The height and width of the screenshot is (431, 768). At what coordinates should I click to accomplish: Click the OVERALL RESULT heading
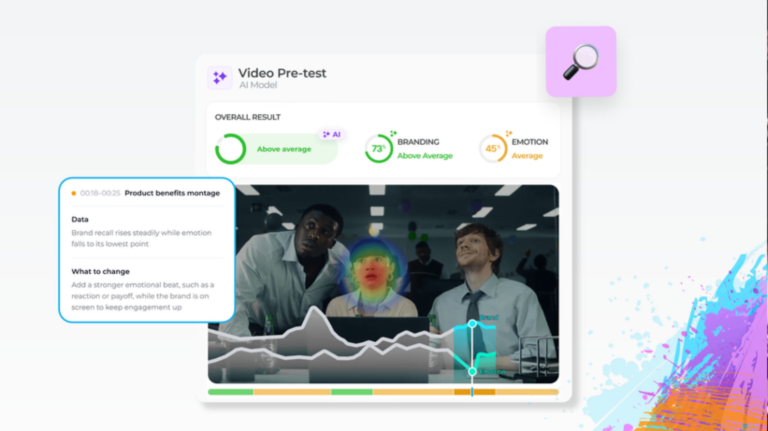pos(247,117)
